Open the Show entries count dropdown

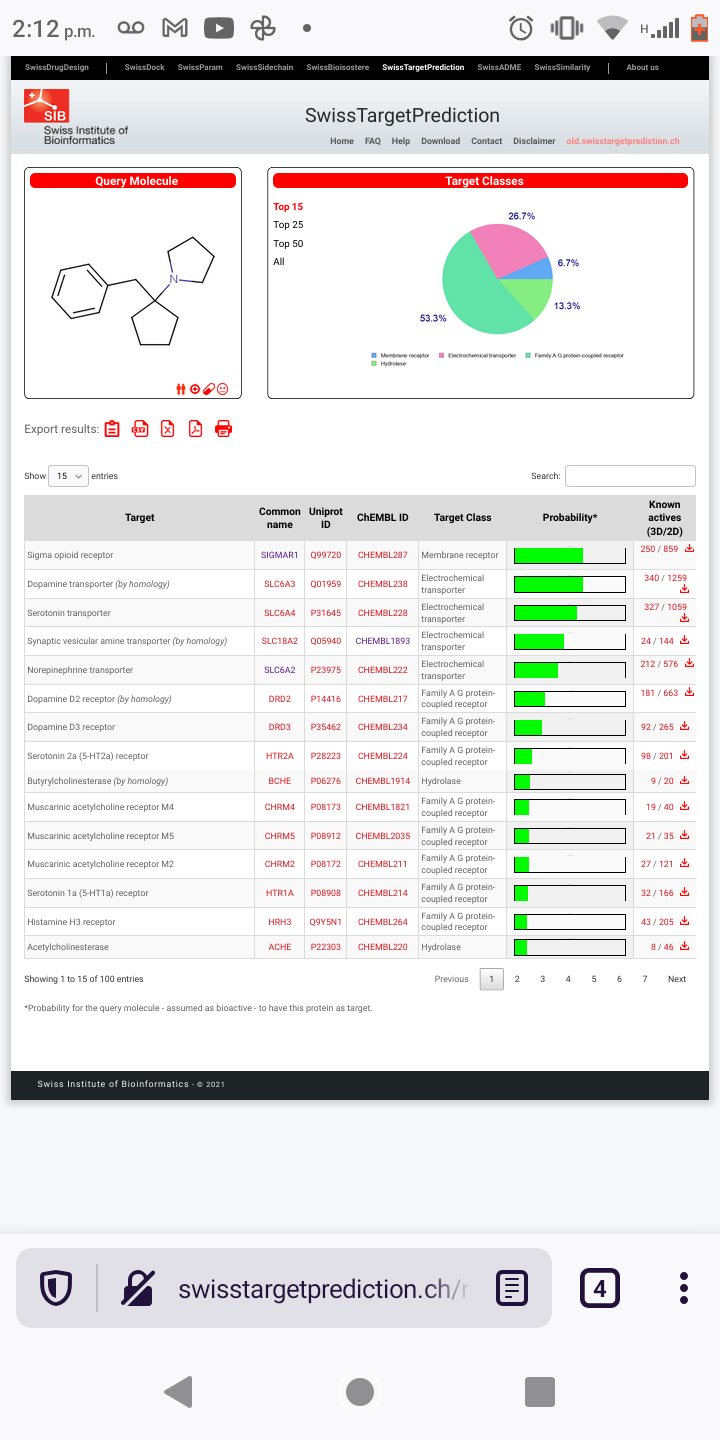click(69, 476)
